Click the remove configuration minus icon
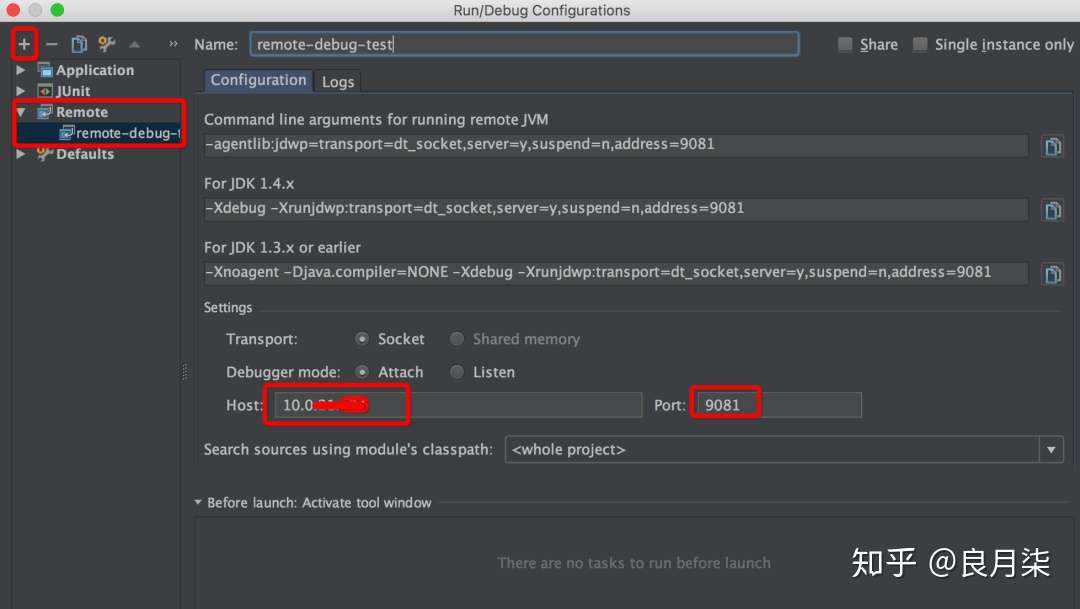Screen dimensions: 1080x609 52,44
